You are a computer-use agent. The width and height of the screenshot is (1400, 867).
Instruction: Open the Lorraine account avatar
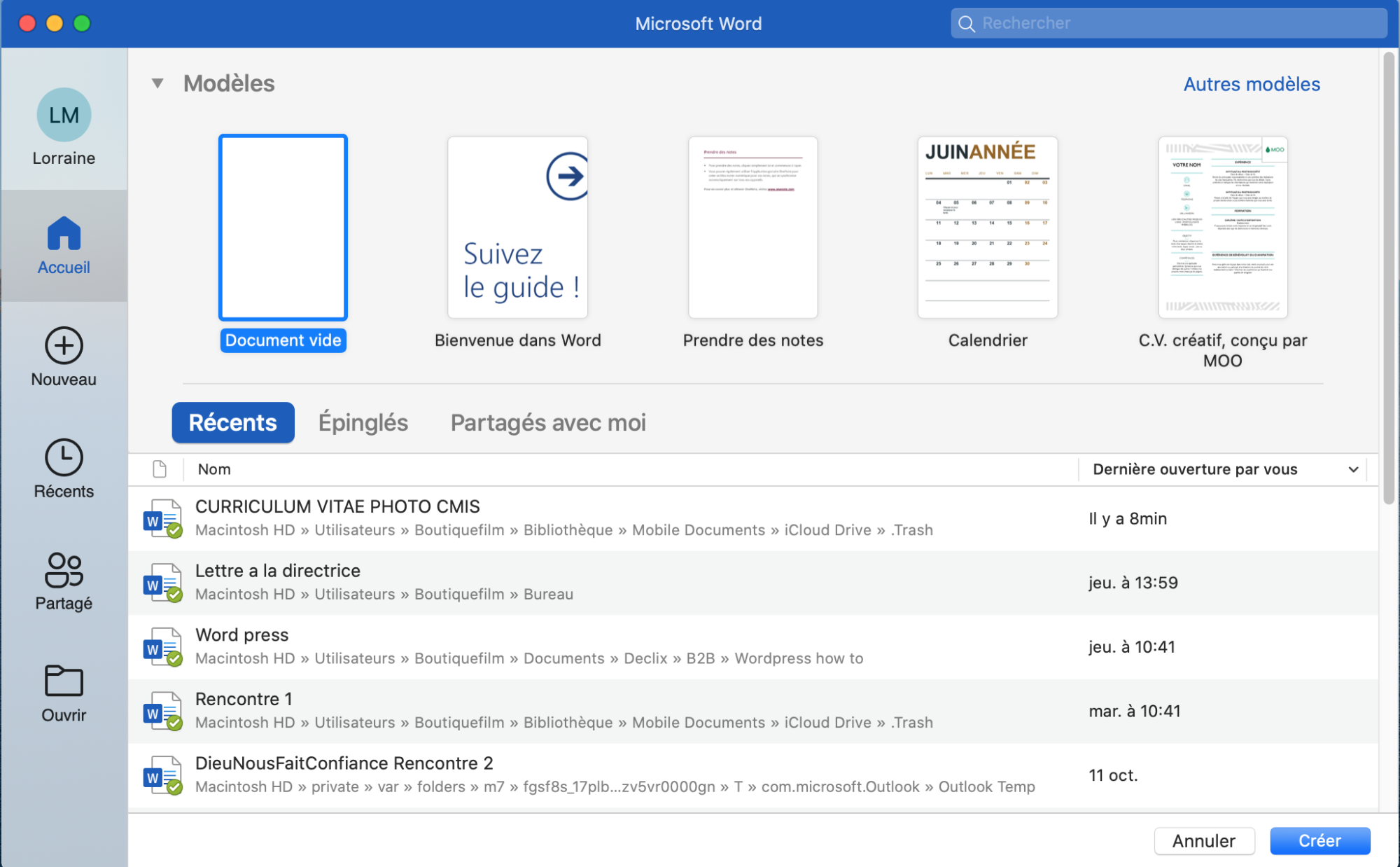tap(64, 115)
